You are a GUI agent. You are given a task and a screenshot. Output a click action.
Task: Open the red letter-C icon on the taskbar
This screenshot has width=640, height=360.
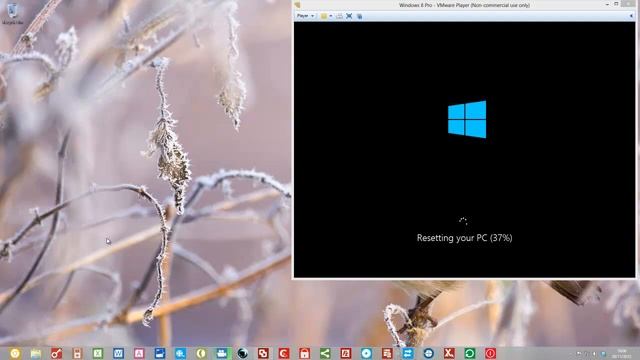point(284,353)
